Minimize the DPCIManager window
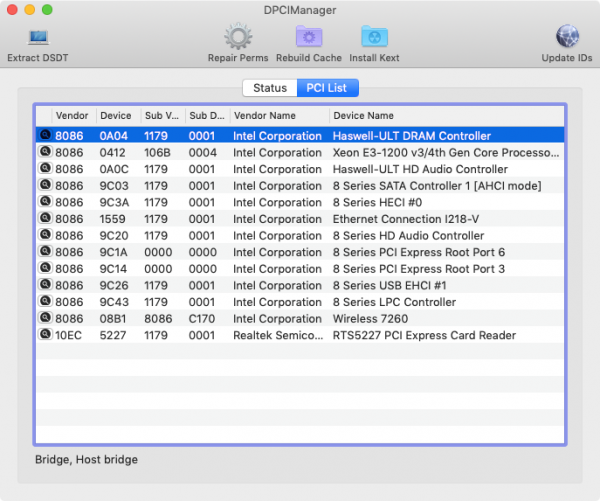This screenshot has width=600, height=501. tap(29, 9)
